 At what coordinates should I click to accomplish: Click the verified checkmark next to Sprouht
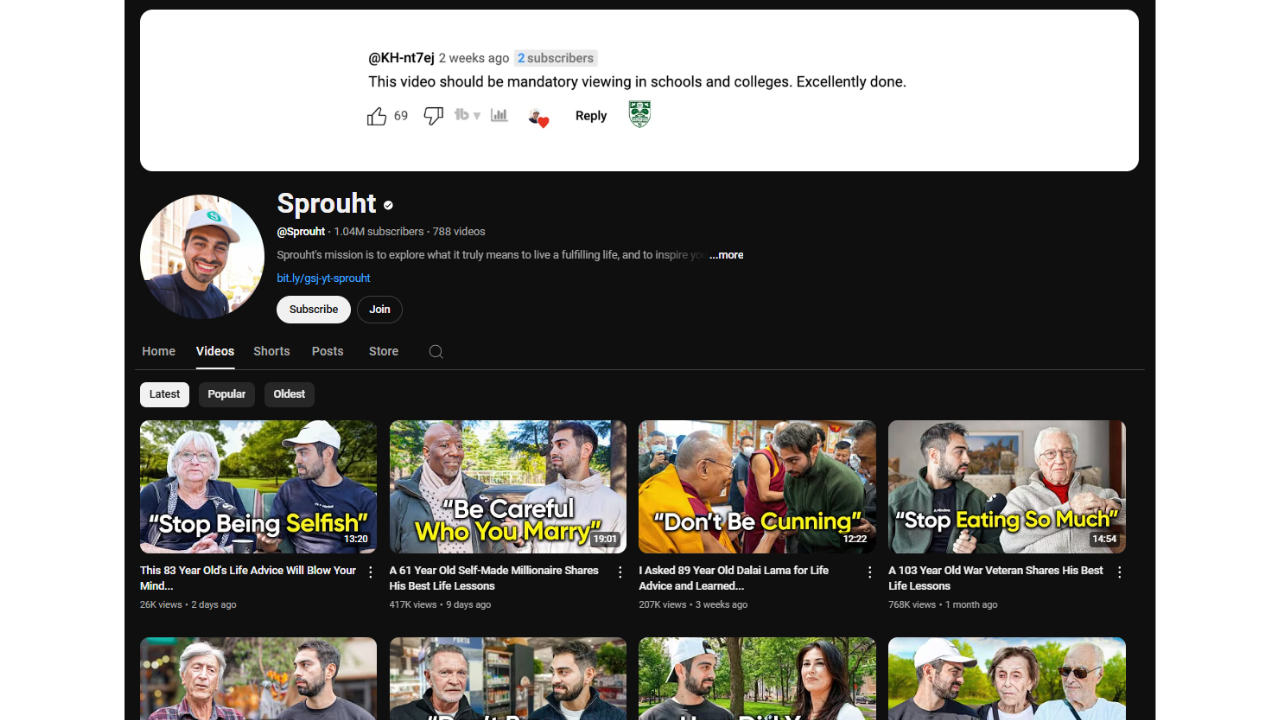click(388, 205)
